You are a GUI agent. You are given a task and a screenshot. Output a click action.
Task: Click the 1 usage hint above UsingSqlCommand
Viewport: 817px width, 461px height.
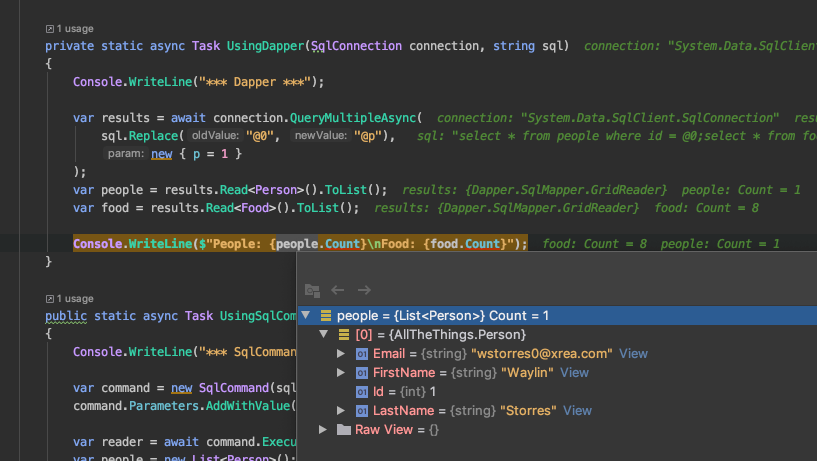pyautogui.click(x=75, y=298)
